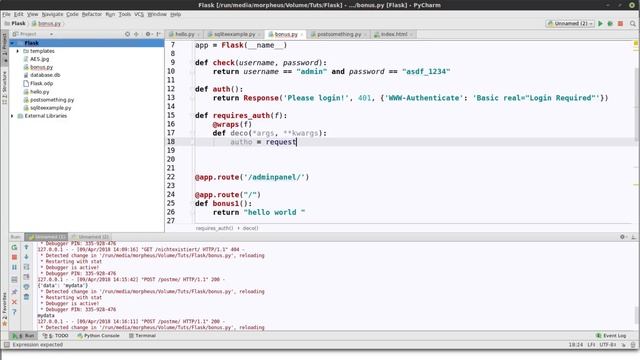Screen dimensions: 640x360
Task: Click the LF line separator in status bar
Action: point(591,345)
